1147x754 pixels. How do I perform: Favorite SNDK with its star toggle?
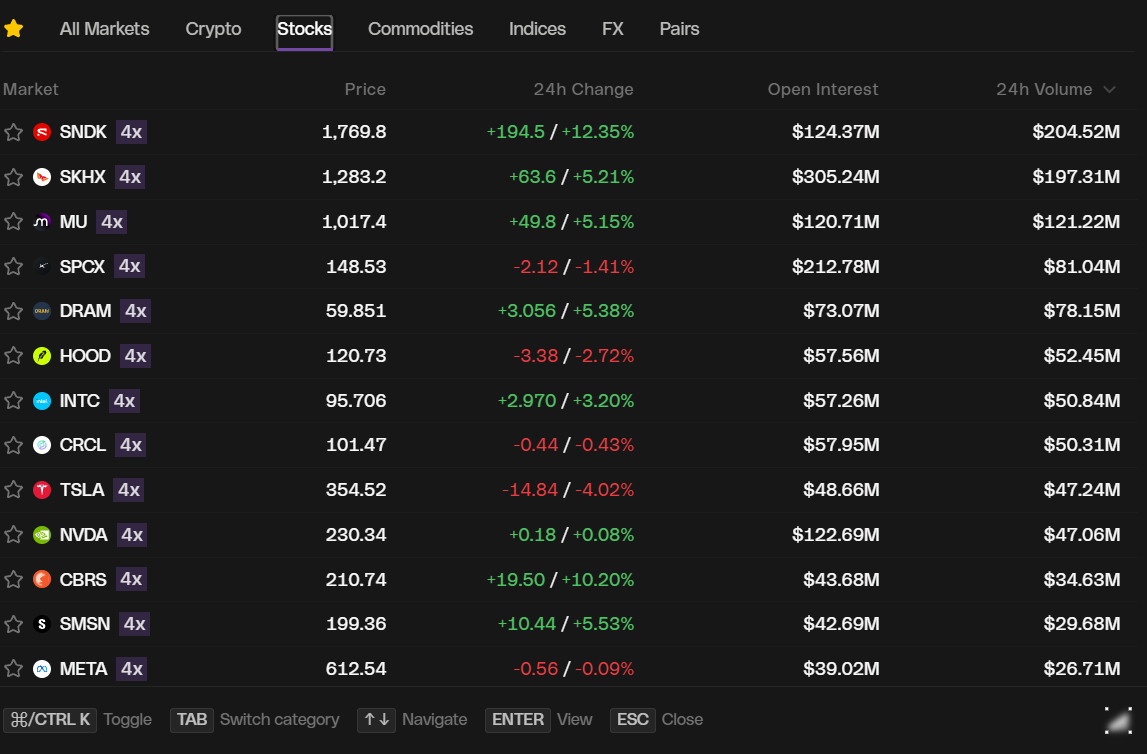click(13, 132)
